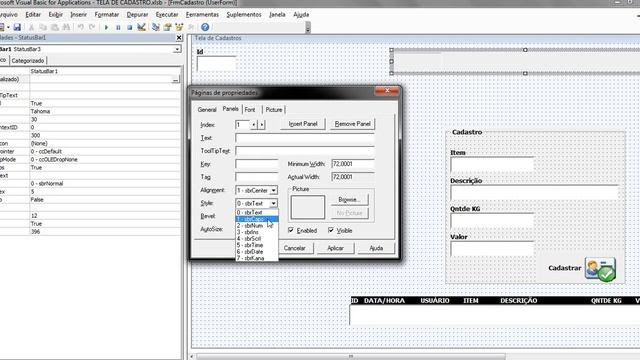The width and height of the screenshot is (640, 360).
Task: Choose 0 - sbrText in Style list
Action: point(257,212)
